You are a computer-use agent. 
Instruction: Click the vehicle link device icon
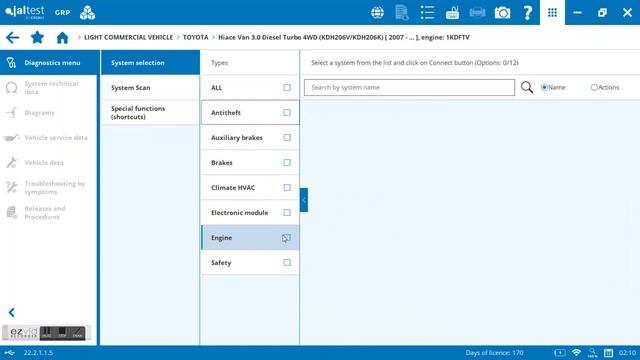pyautogui.click(x=477, y=13)
